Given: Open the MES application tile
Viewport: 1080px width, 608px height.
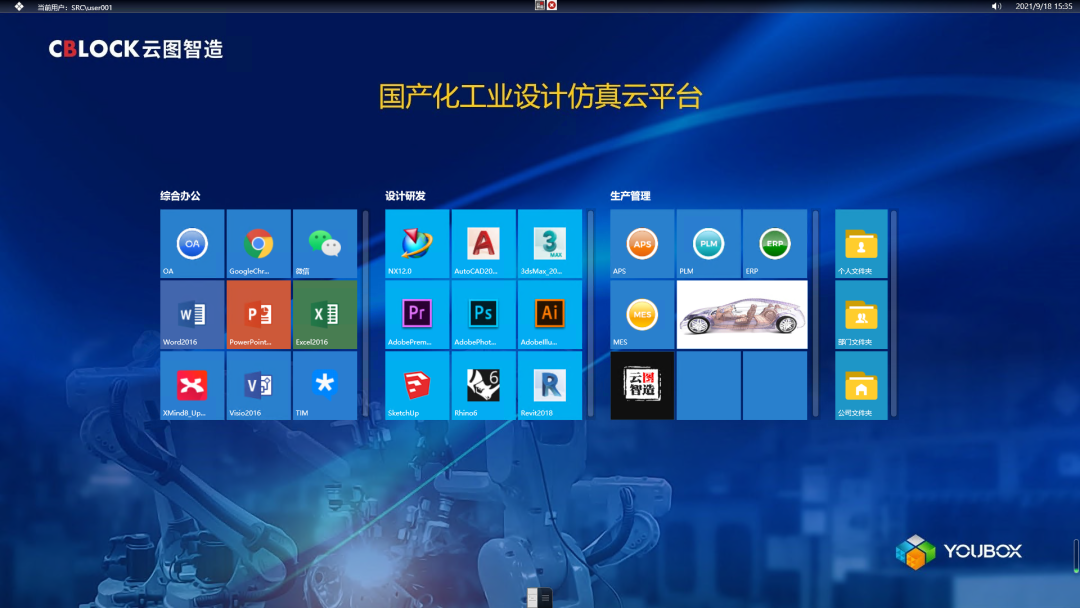Looking at the screenshot, I should [642, 315].
